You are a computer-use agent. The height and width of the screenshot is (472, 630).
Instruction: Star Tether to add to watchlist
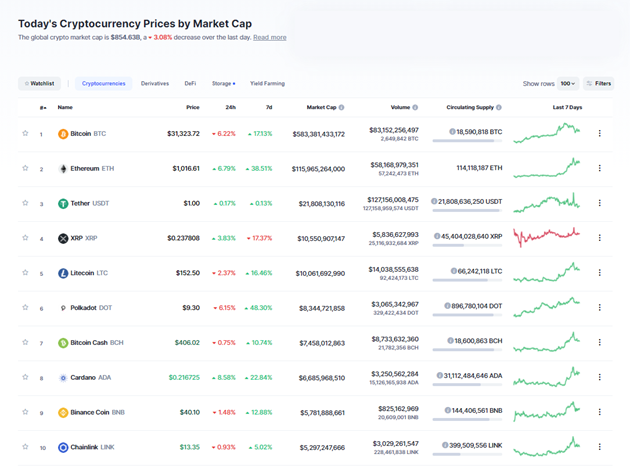[25, 203]
